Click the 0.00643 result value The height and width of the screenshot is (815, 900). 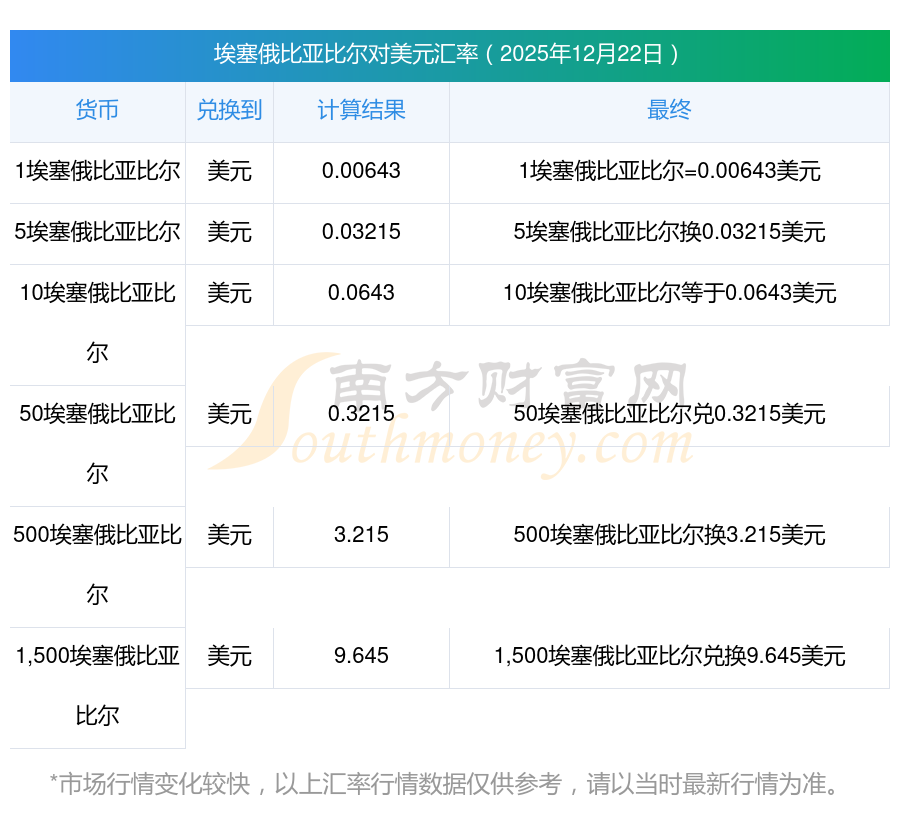point(361,172)
